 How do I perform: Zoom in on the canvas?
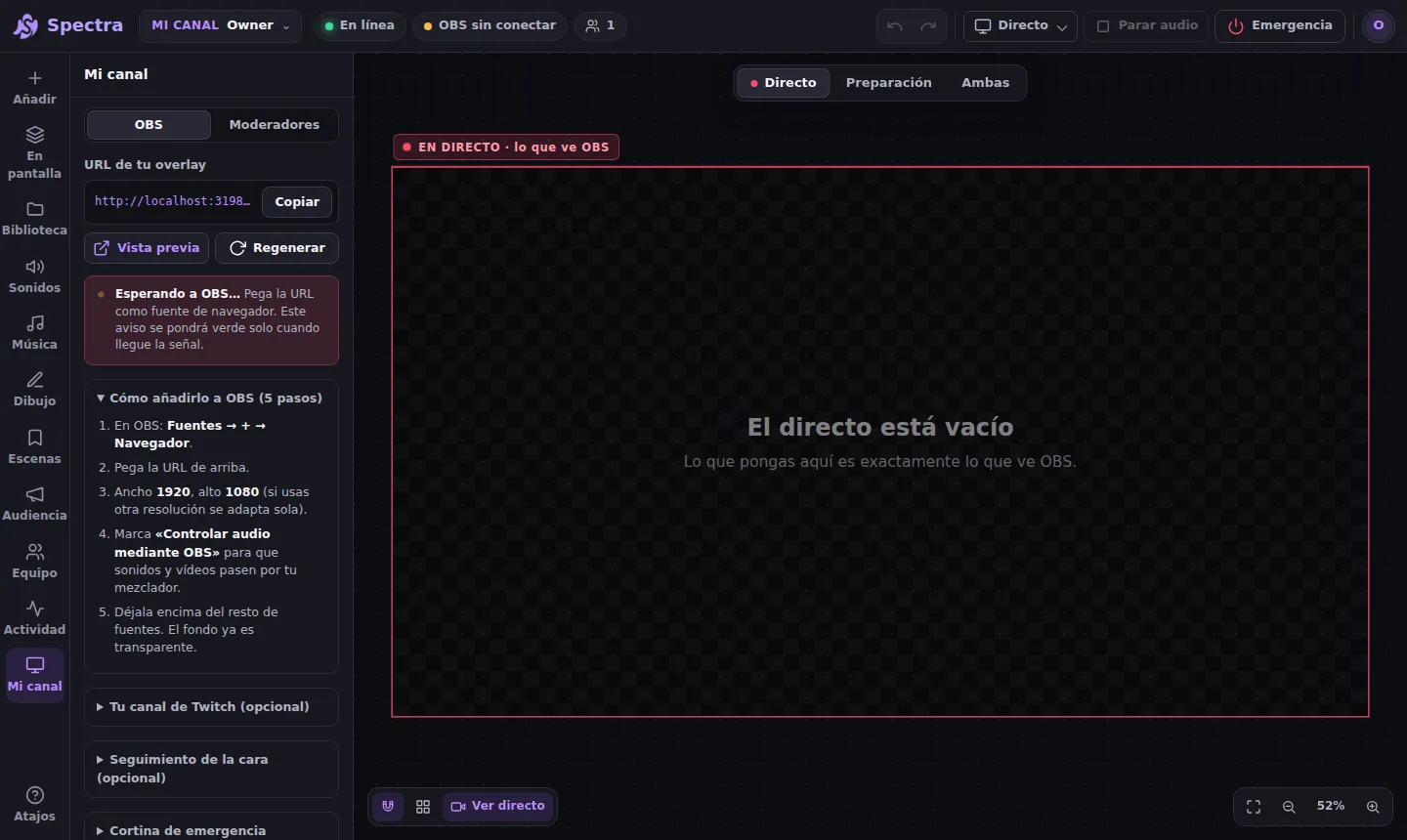coord(1373,807)
